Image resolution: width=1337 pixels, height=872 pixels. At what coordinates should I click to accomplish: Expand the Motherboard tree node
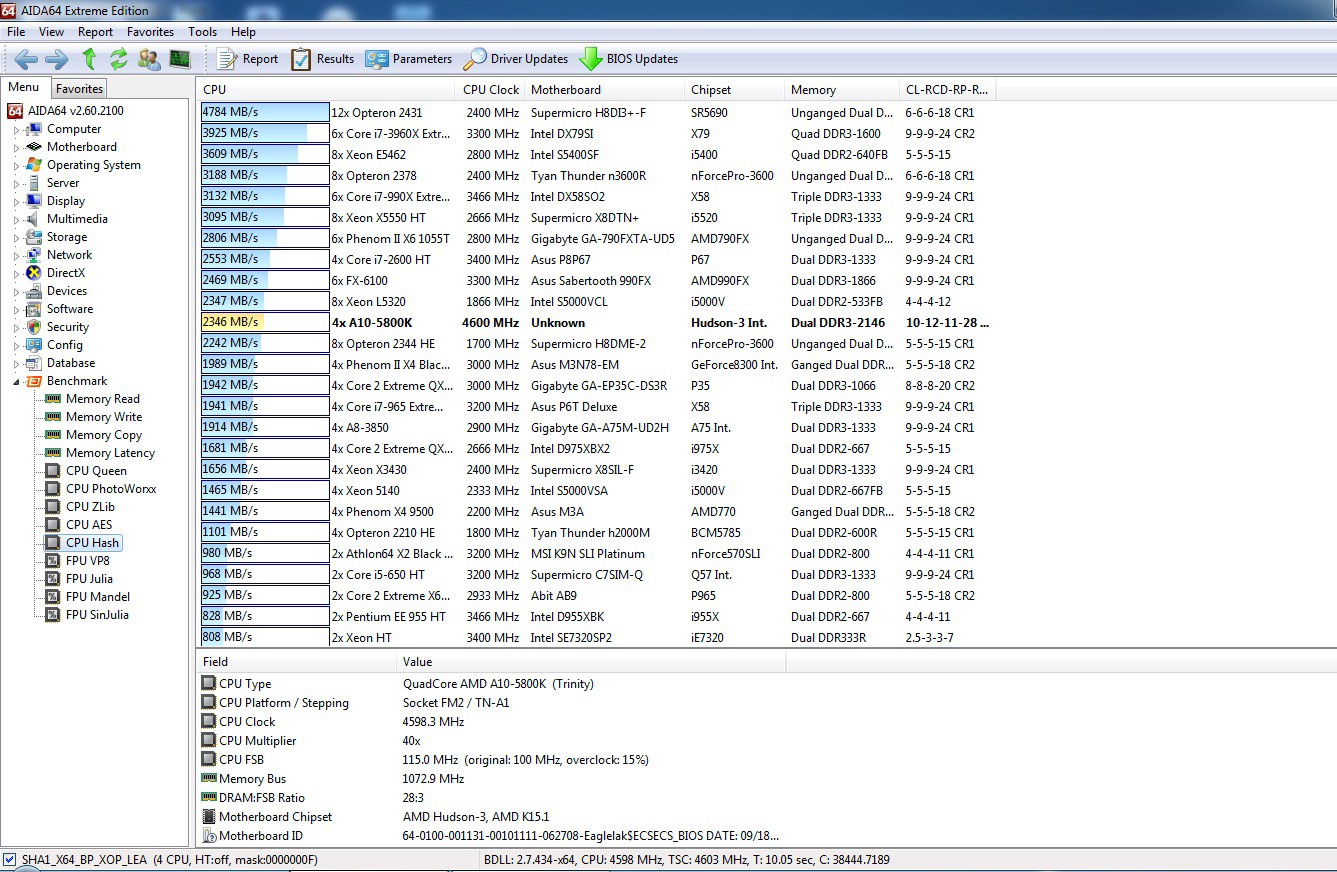click(x=16, y=148)
